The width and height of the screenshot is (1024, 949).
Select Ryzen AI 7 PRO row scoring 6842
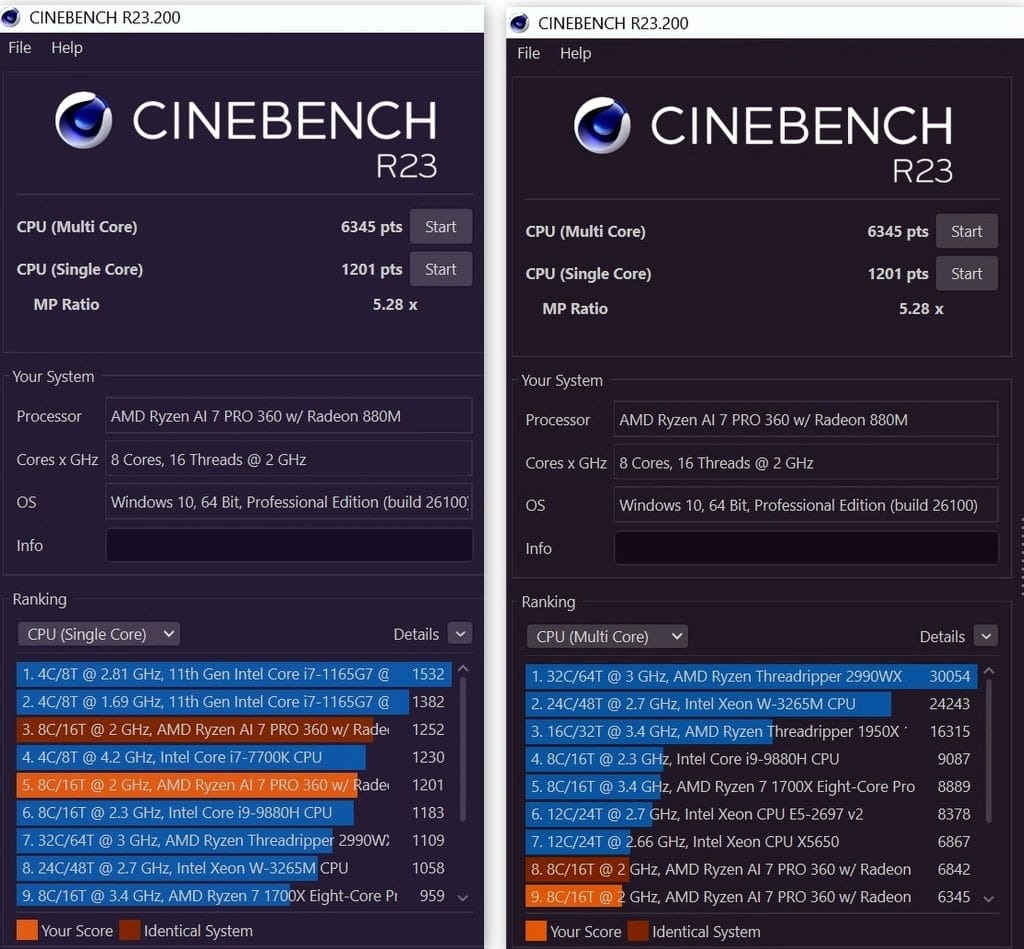[751, 870]
